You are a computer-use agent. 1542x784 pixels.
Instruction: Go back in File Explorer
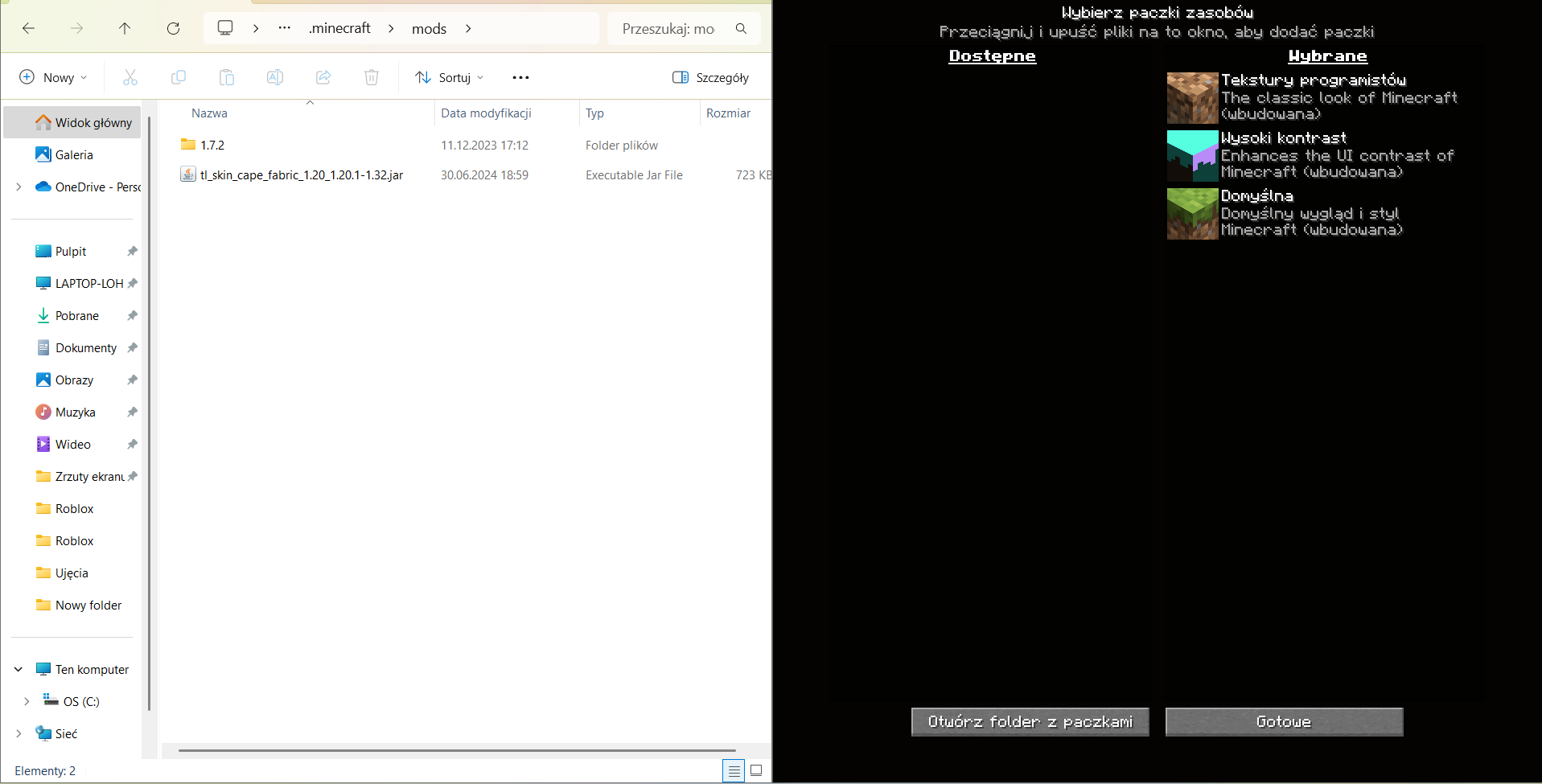pyautogui.click(x=29, y=29)
